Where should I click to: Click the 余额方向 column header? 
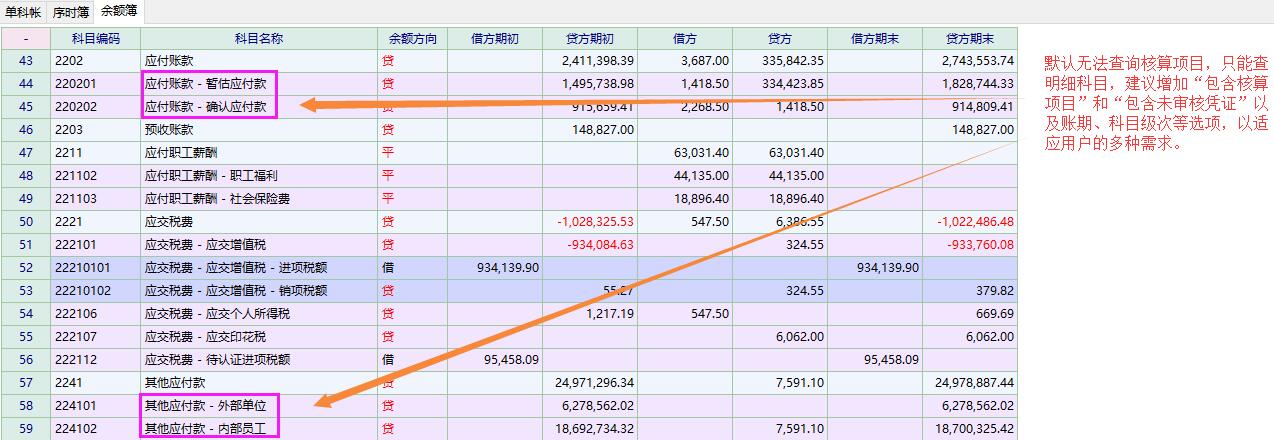(x=412, y=38)
